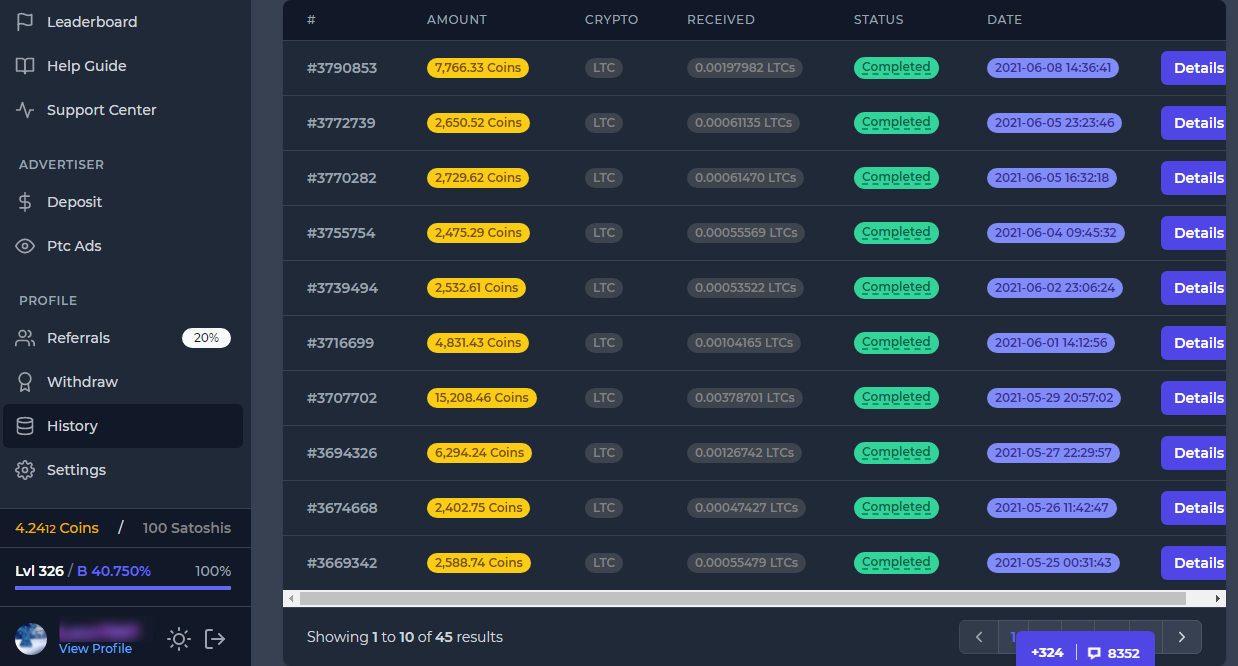Viewport: 1238px width, 666px height.
Task: Open Details for withdrawal #3755754
Action: (1195, 233)
